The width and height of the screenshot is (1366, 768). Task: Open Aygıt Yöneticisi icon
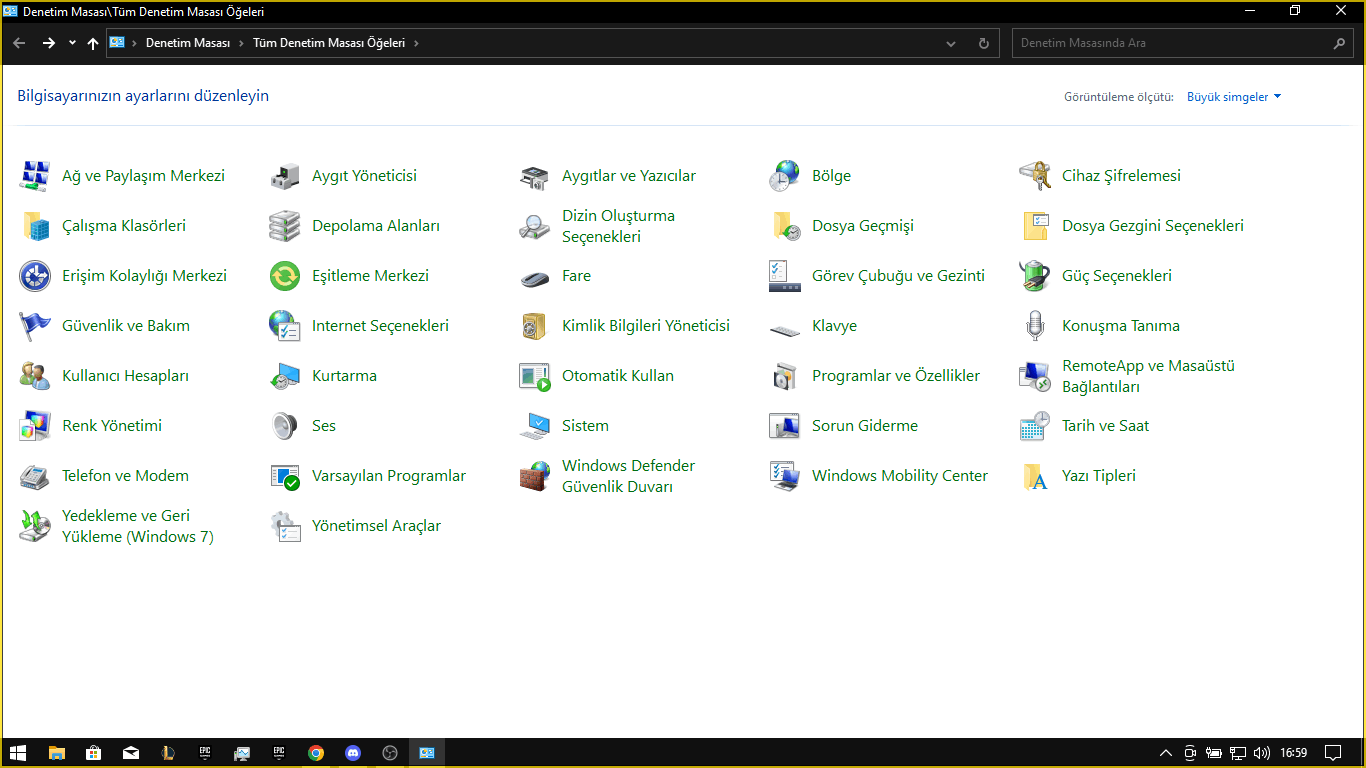point(285,176)
